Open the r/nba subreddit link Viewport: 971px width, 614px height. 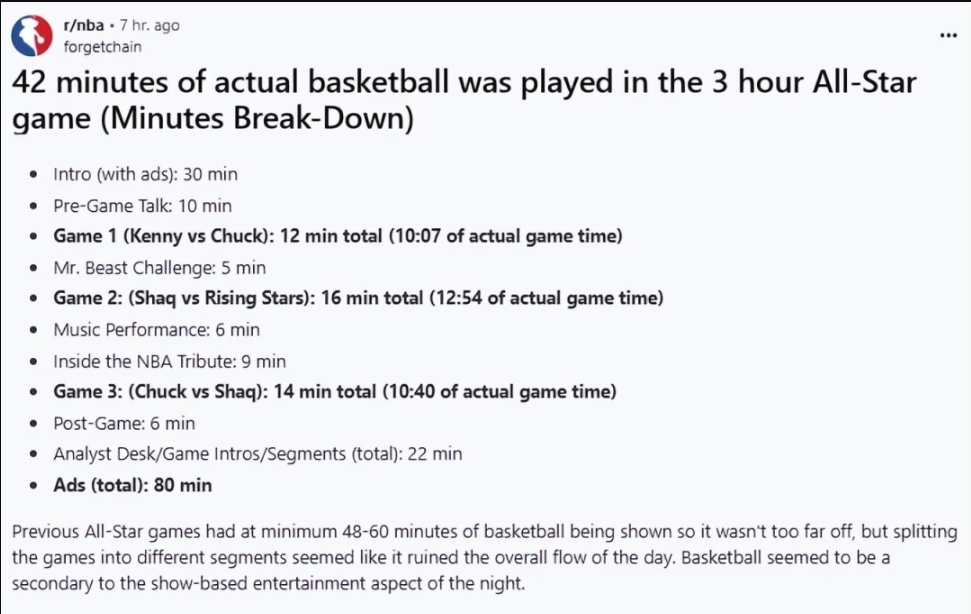pyautogui.click(x=83, y=26)
